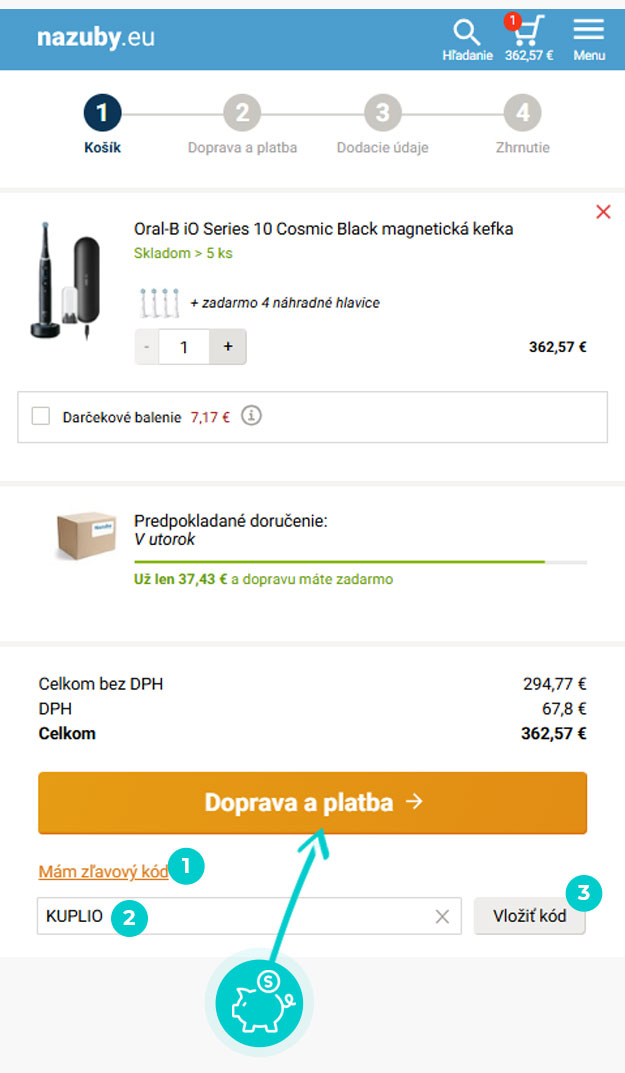
Task: Go to step 2 Doprava a platba
Action: tap(242, 127)
